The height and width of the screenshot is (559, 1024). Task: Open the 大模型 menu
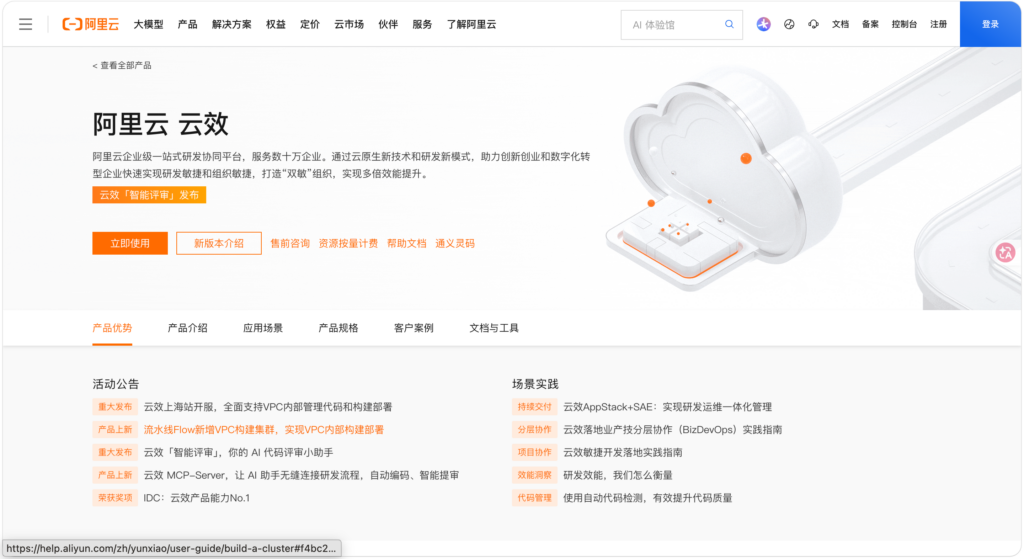(x=148, y=24)
